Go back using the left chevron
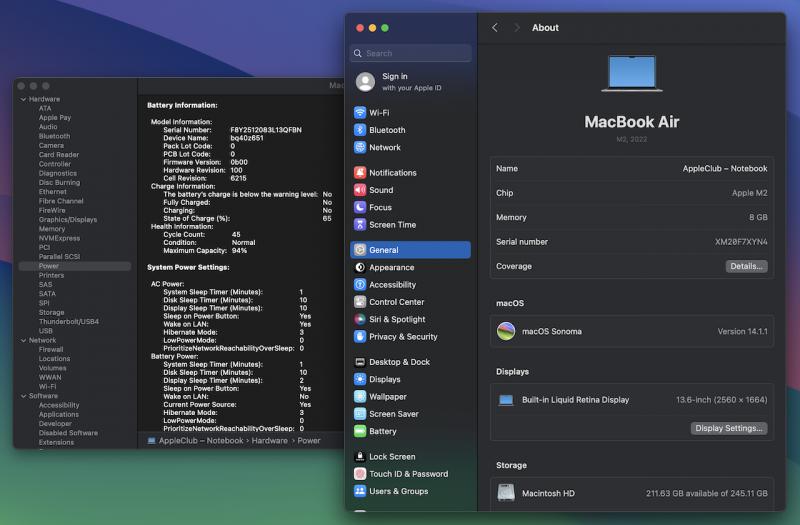Screen dimensions: 800x525 (495, 28)
